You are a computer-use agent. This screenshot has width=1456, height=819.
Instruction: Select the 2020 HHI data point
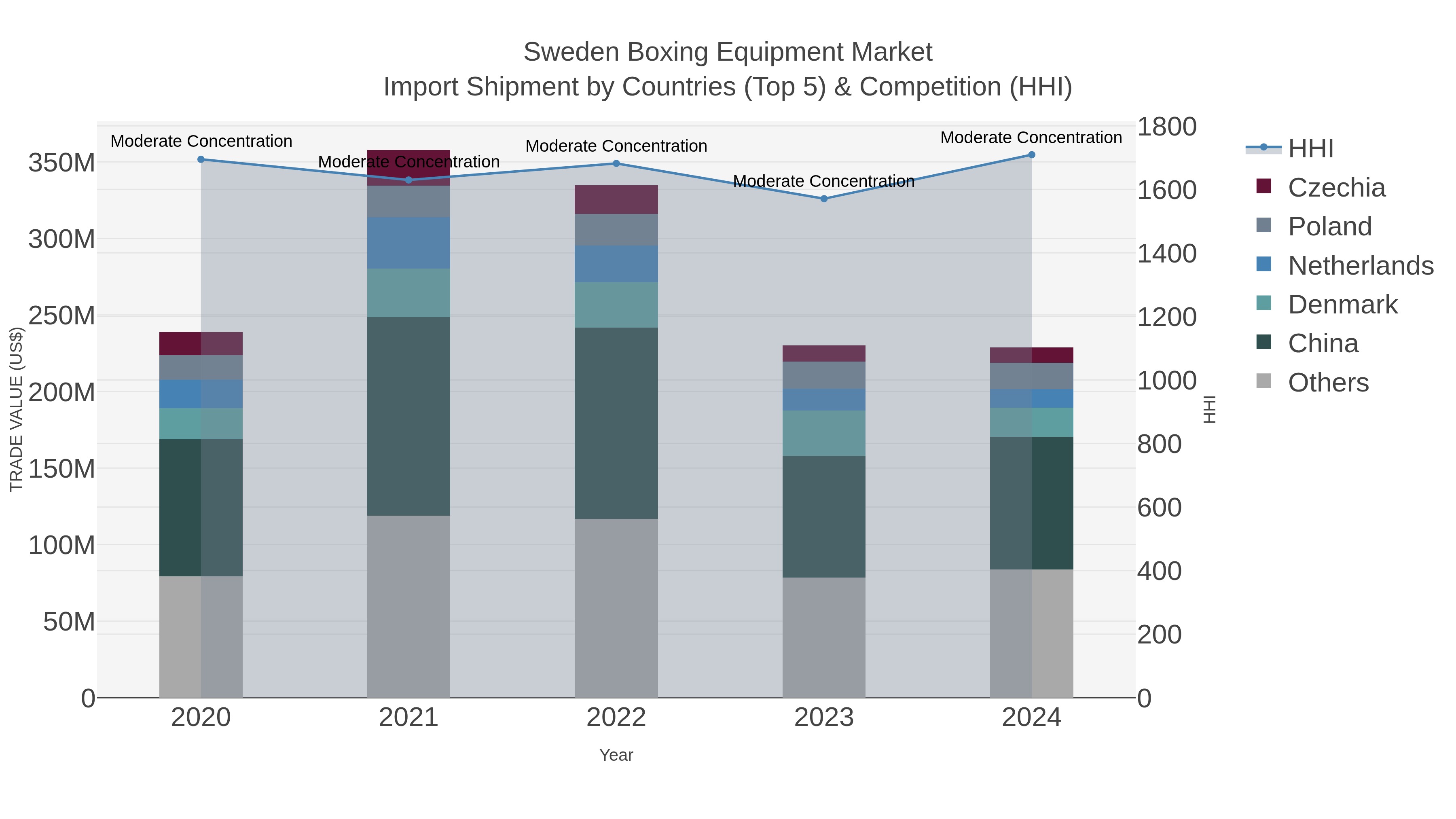pos(201,159)
